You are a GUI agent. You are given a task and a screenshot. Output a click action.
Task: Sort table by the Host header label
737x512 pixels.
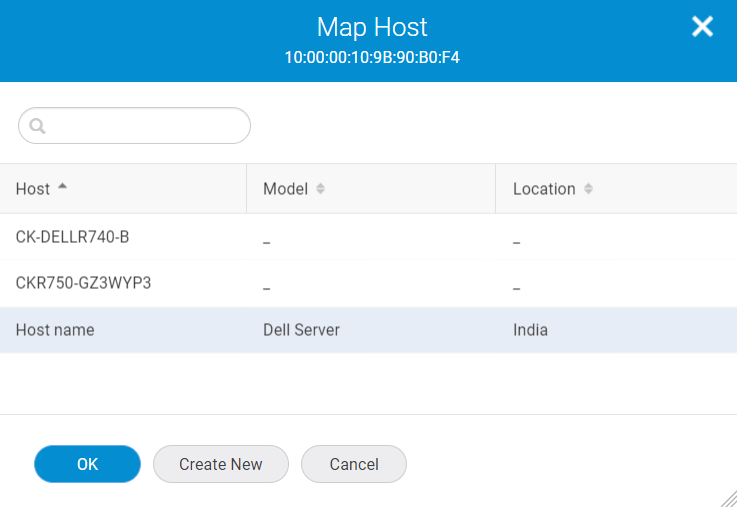click(x=33, y=189)
